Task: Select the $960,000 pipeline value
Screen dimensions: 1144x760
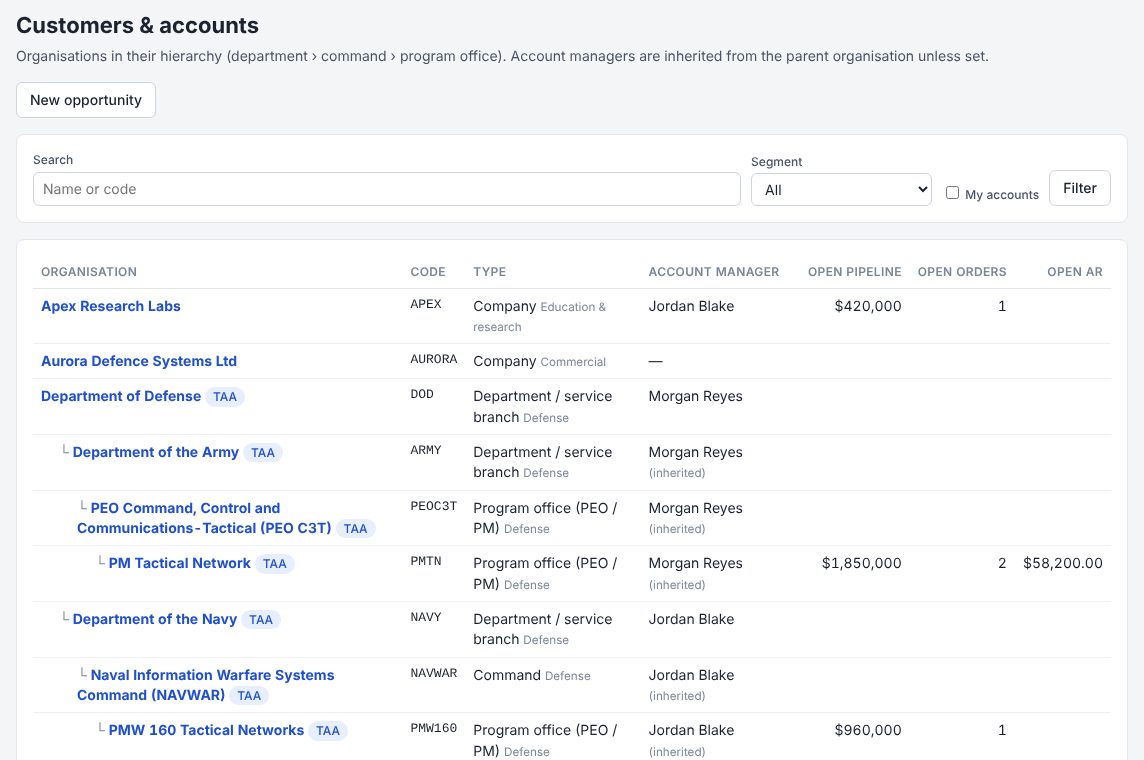Action: pos(867,730)
